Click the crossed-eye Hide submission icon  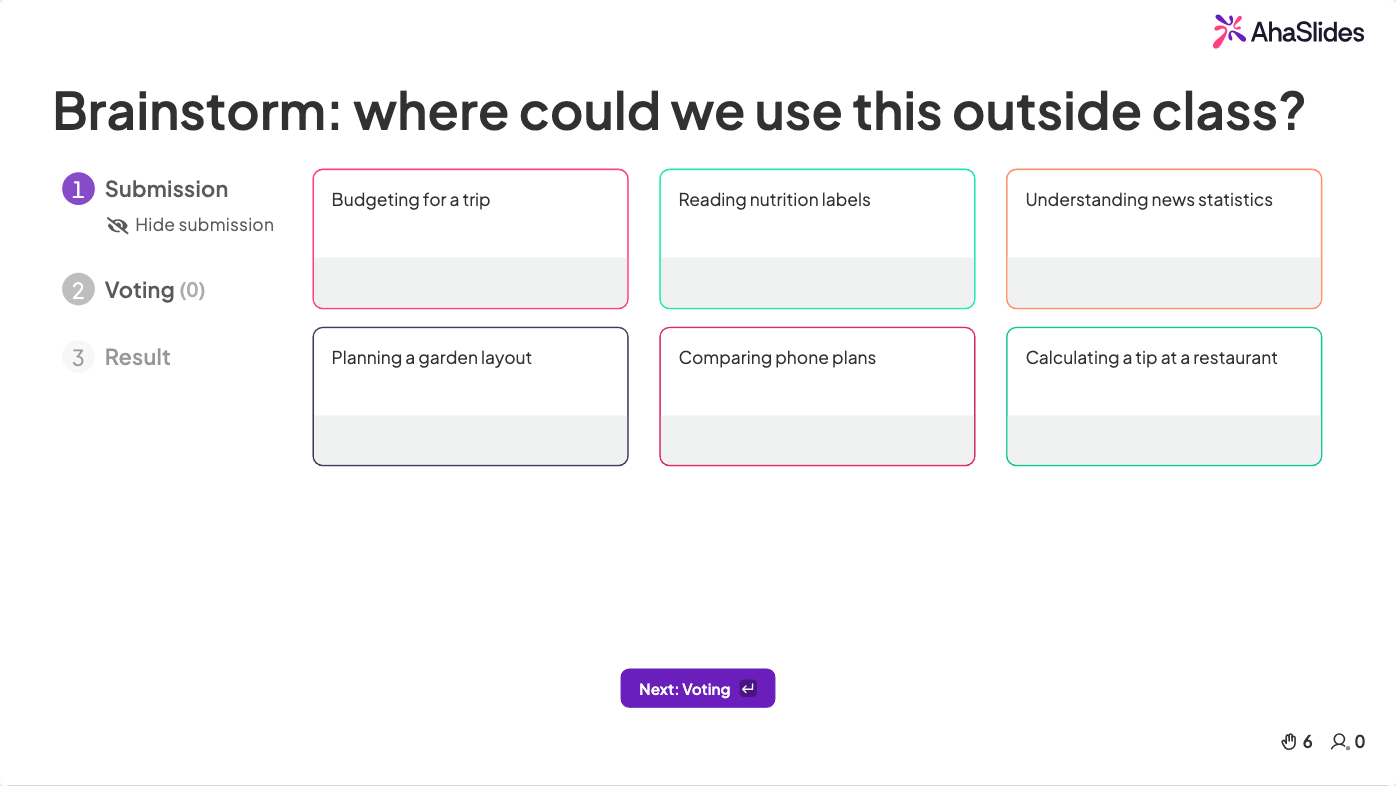point(117,225)
